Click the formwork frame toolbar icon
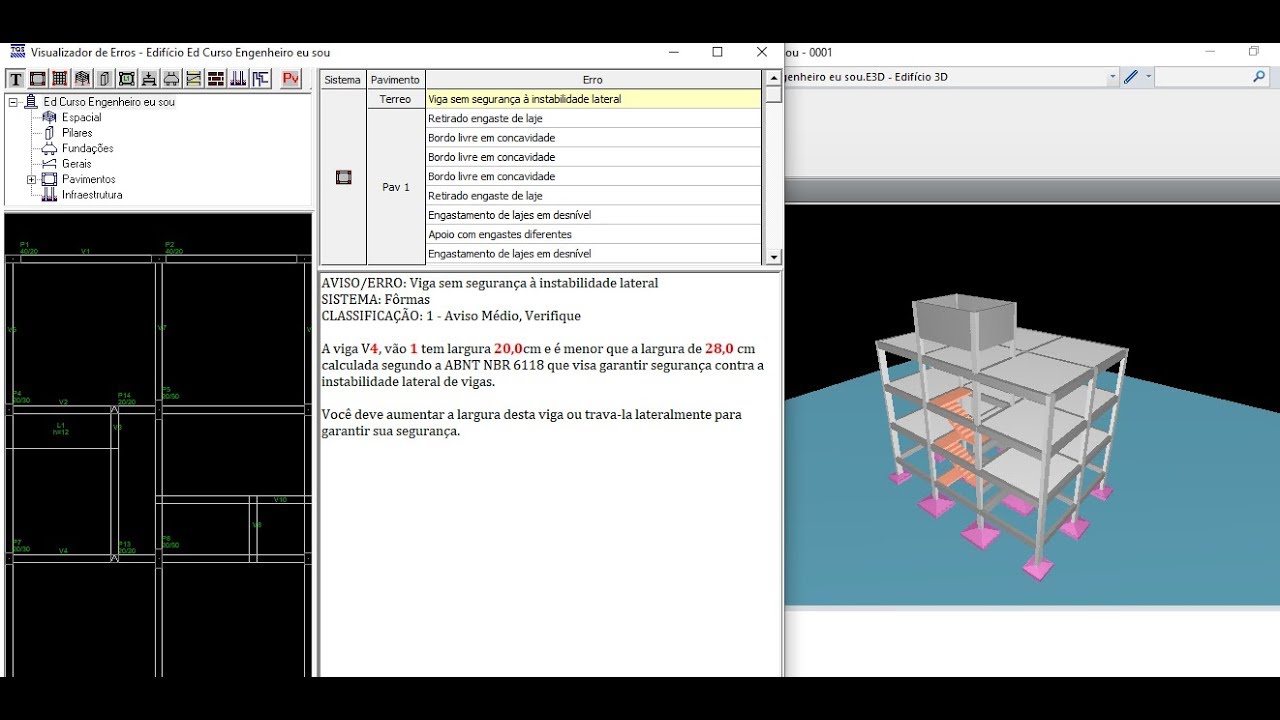Viewport: 1280px width, 720px height. pyautogui.click(x=38, y=79)
